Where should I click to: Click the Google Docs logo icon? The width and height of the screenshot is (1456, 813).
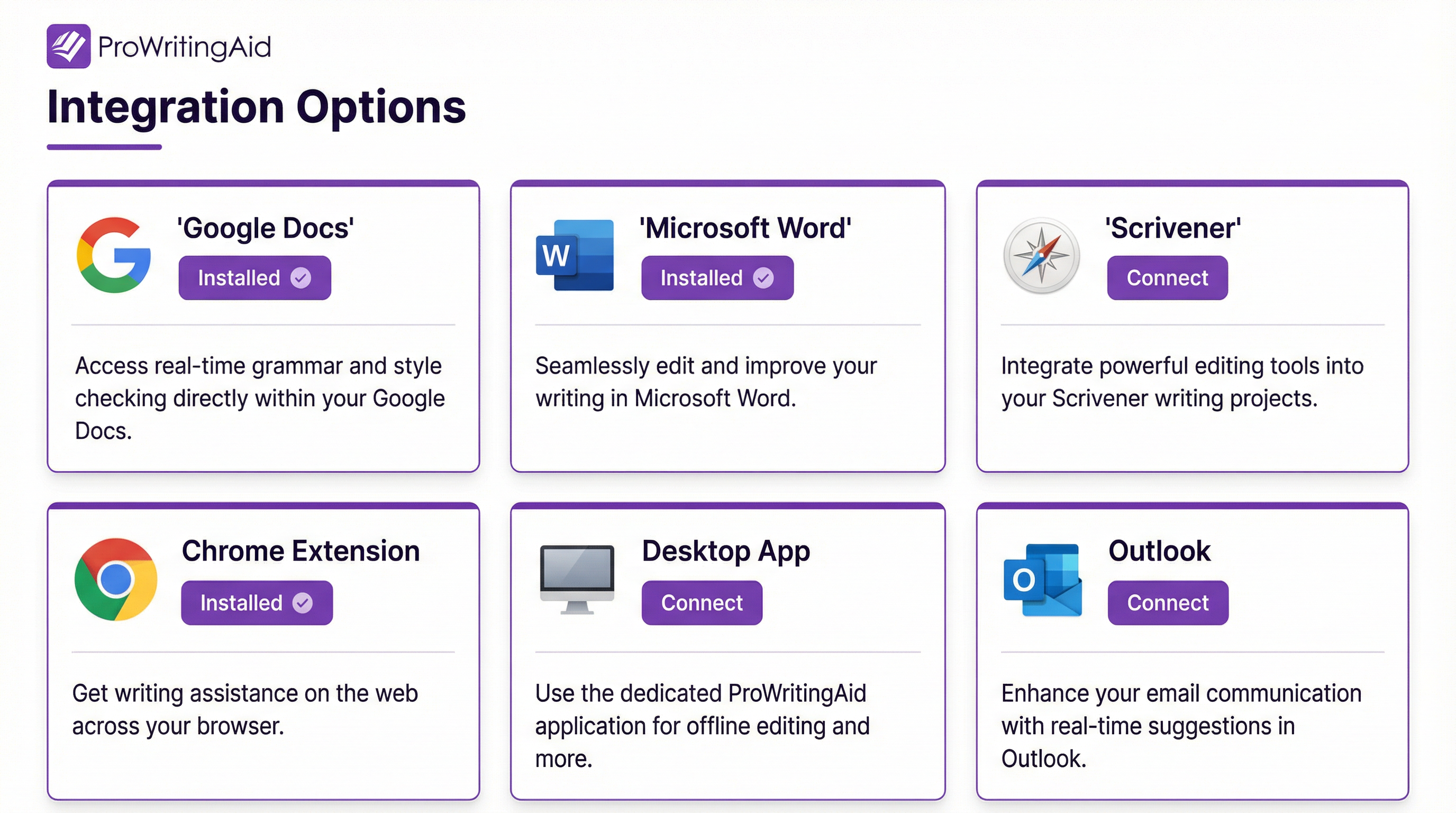point(114,255)
